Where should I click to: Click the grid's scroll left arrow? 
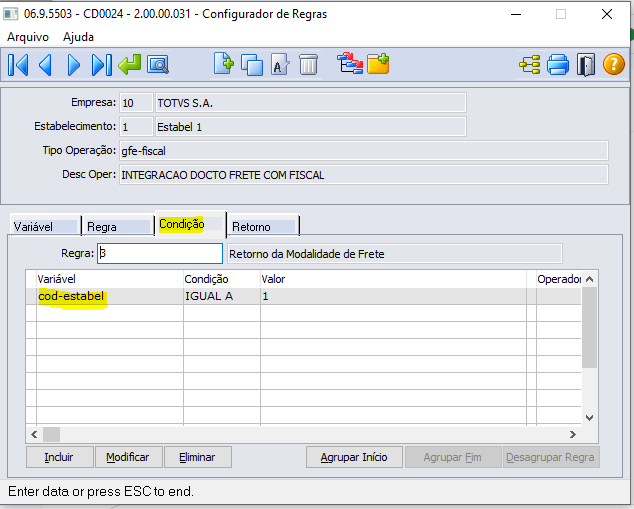pos(34,435)
